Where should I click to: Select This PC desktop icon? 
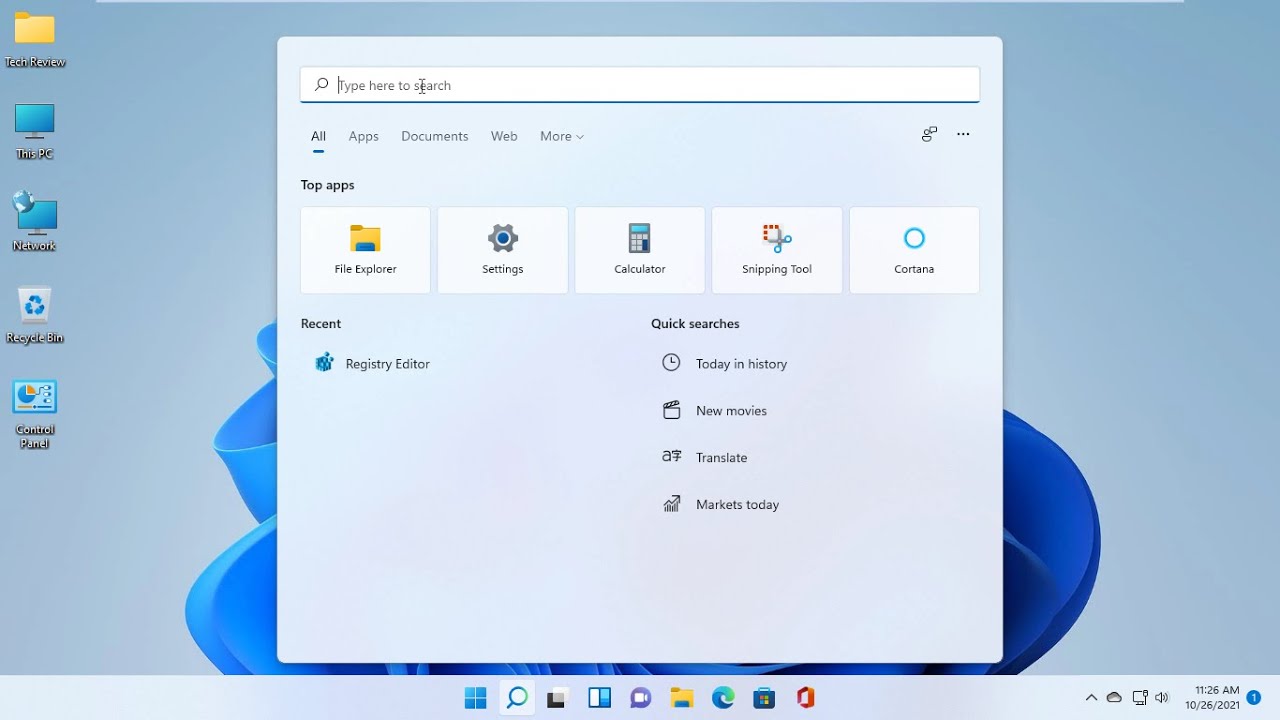[35, 131]
